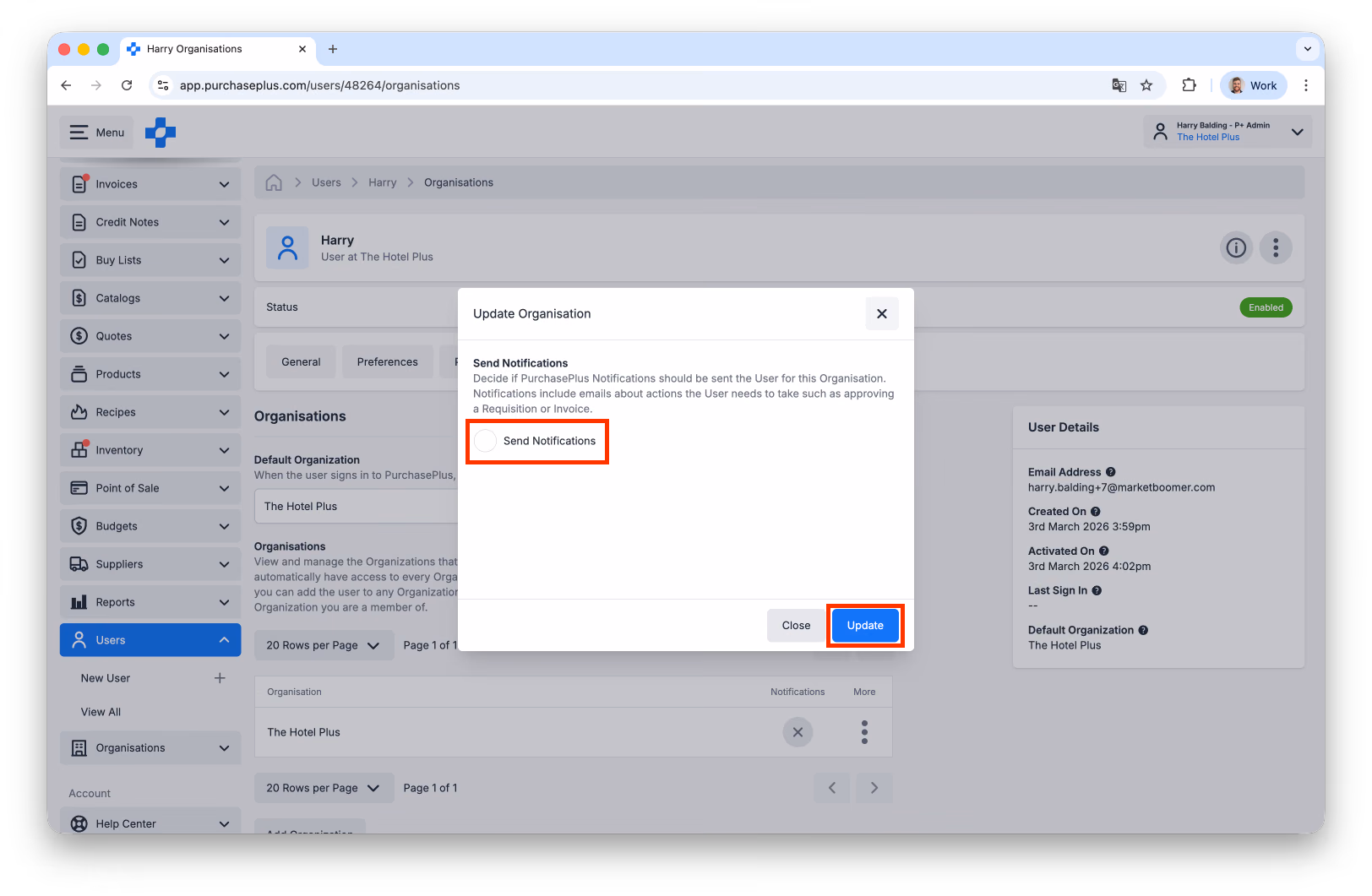1372x896 pixels.
Task: Click The Hotel Plus link in header
Action: [x=1208, y=138]
